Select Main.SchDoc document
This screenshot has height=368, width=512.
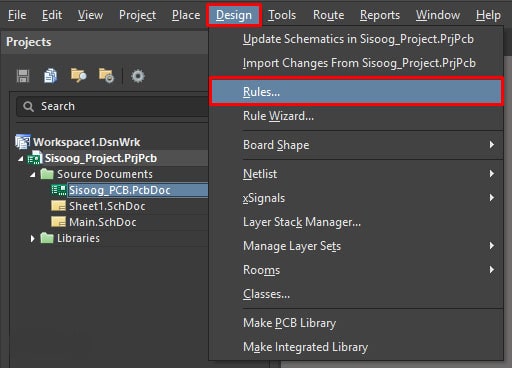coord(102,222)
